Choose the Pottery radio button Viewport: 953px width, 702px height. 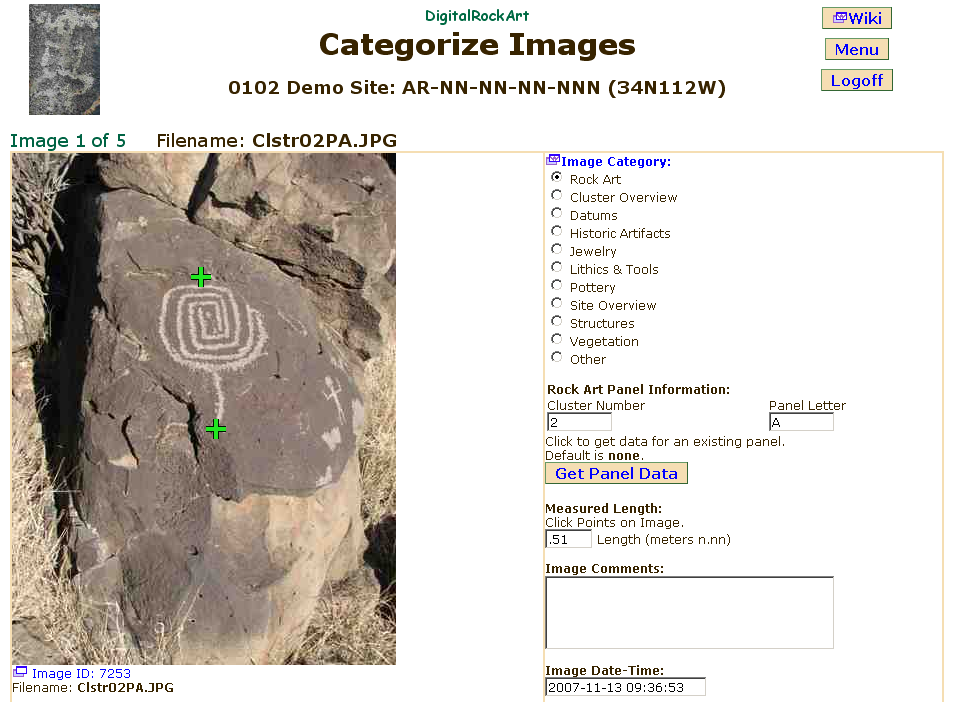[x=557, y=286]
